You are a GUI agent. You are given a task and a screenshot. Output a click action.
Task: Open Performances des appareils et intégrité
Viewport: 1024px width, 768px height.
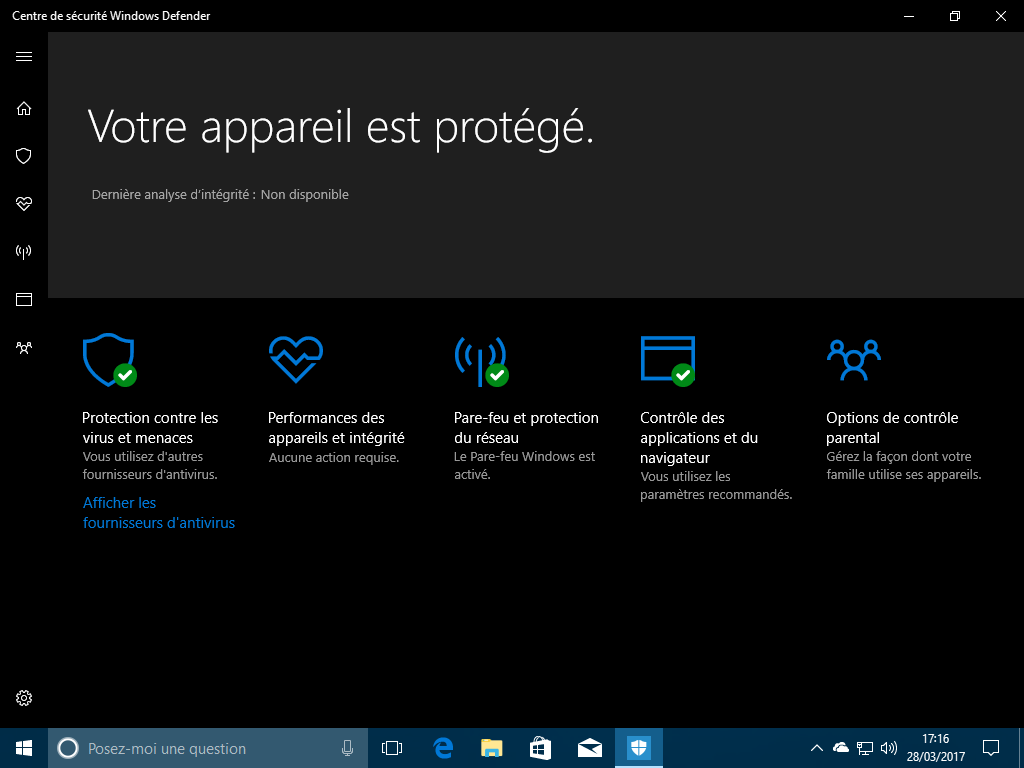pyautogui.click(x=336, y=428)
